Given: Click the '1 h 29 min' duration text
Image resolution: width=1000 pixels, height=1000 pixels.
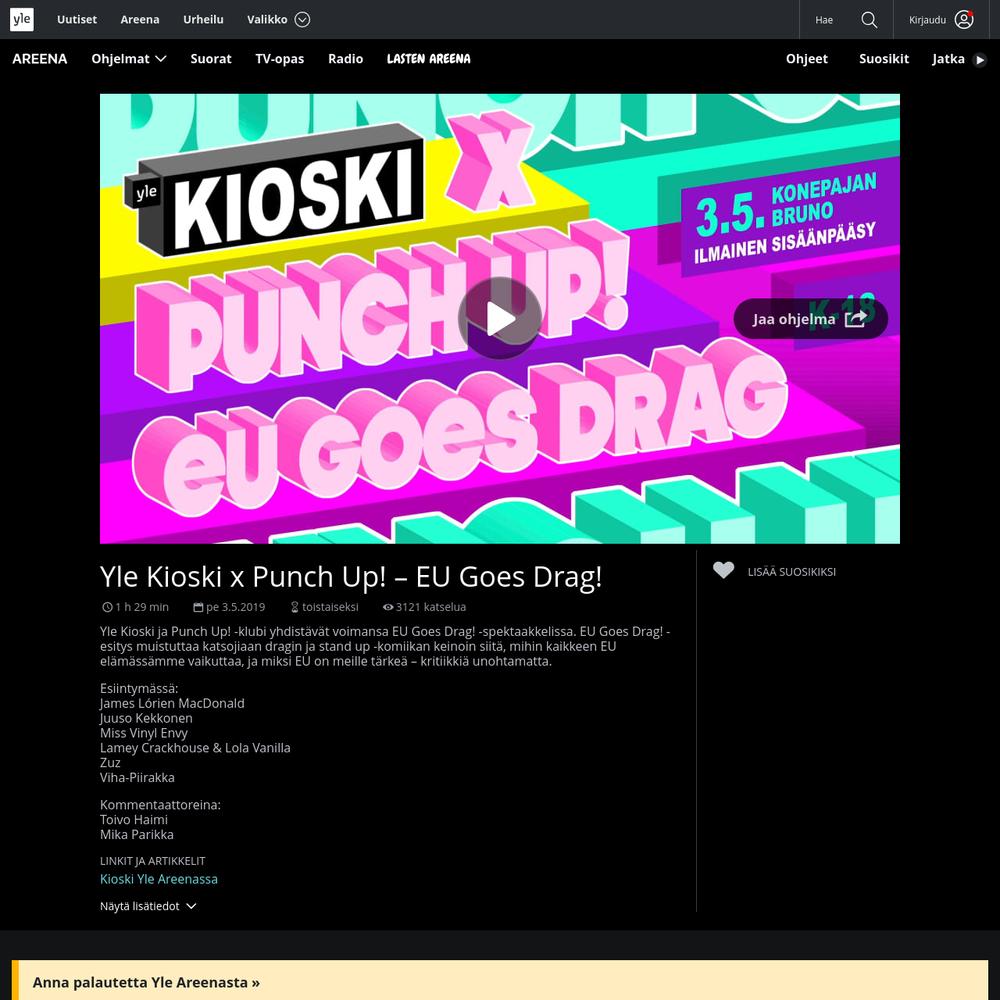Looking at the screenshot, I should (x=142, y=607).
